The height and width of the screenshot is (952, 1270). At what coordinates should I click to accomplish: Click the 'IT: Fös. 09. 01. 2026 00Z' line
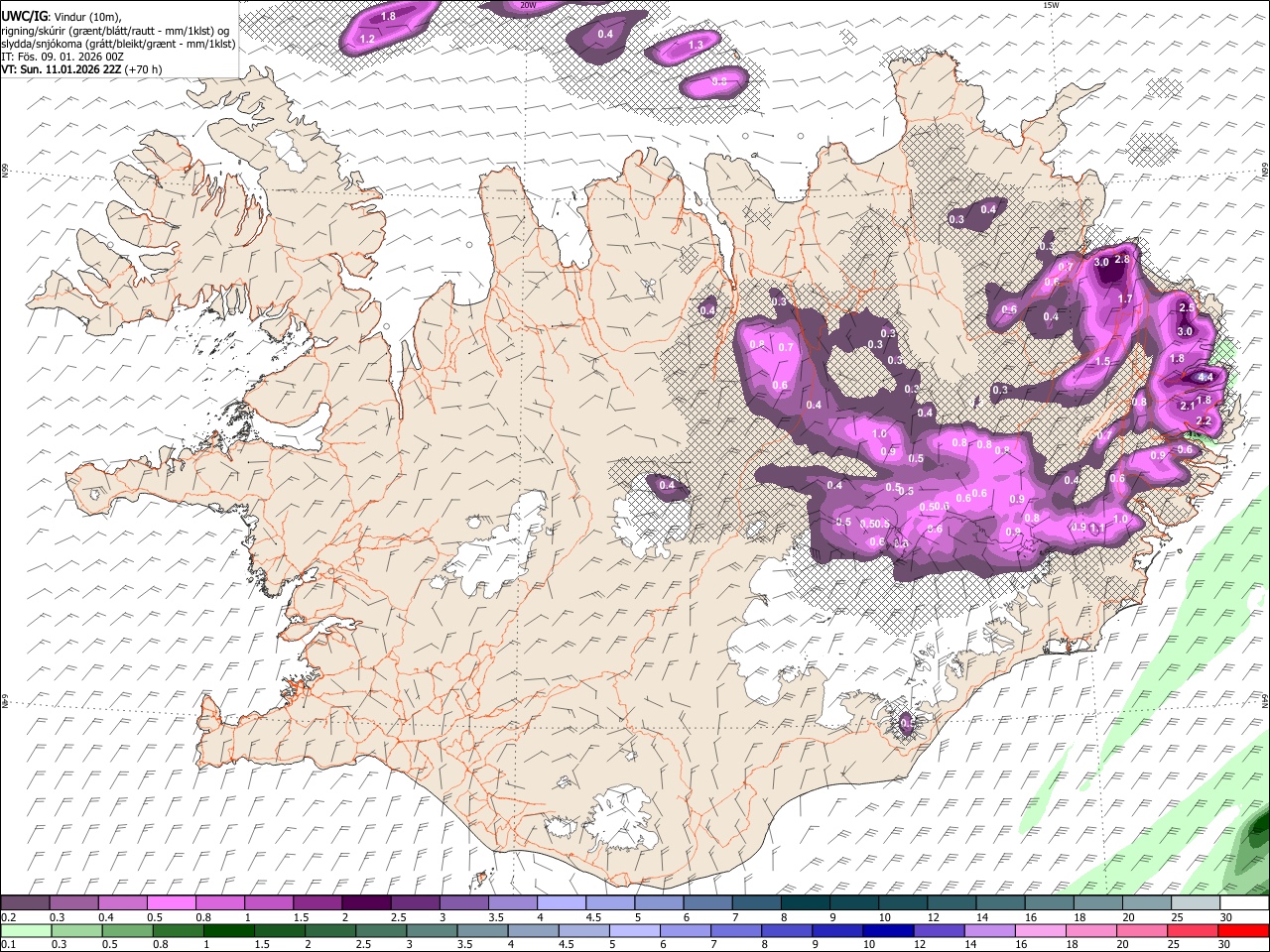63,57
